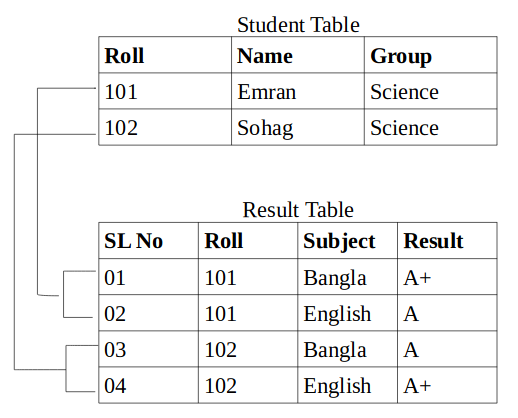Click roll 102 in Student Table
The image size is (518, 418).
tap(165, 127)
